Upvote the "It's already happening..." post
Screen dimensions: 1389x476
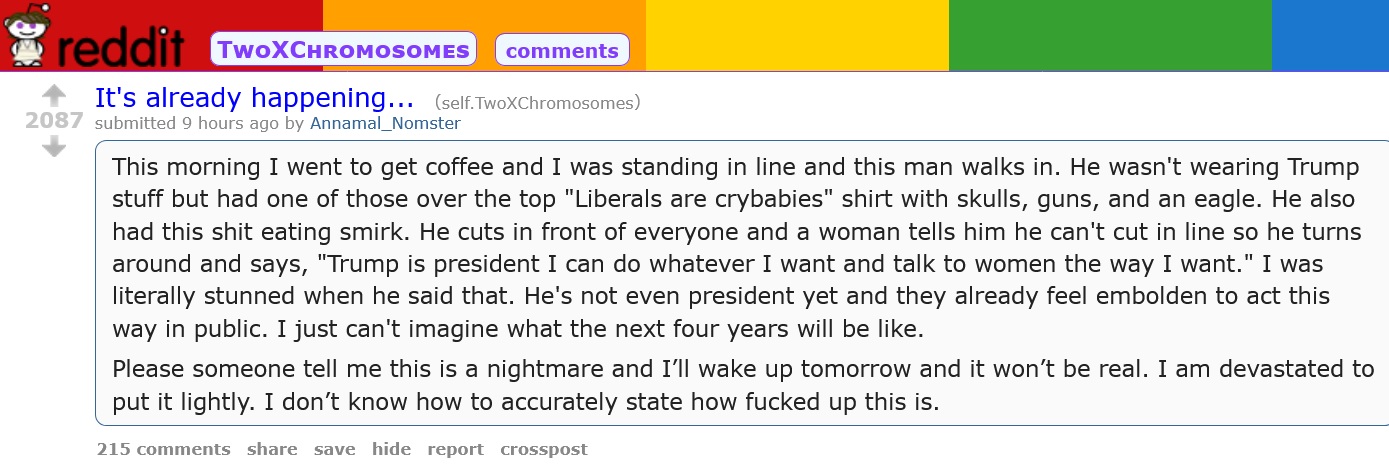click(x=54, y=96)
